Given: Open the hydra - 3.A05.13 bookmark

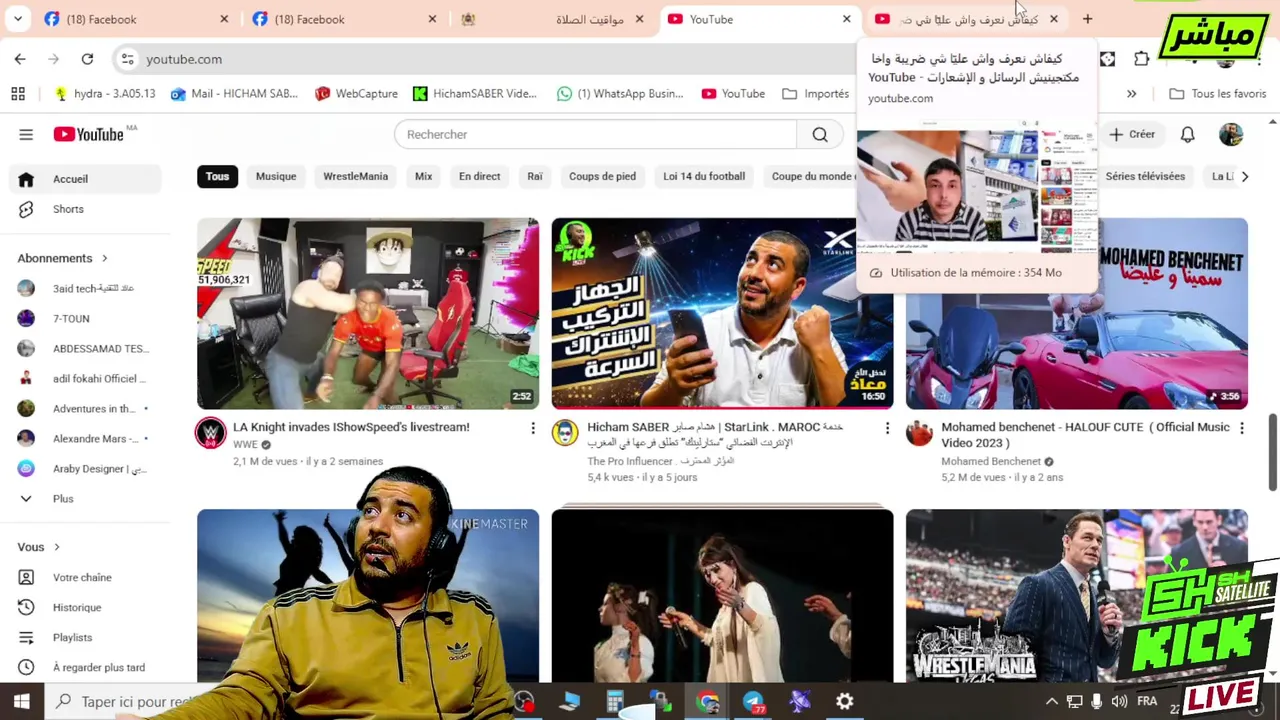Looking at the screenshot, I should [105, 93].
